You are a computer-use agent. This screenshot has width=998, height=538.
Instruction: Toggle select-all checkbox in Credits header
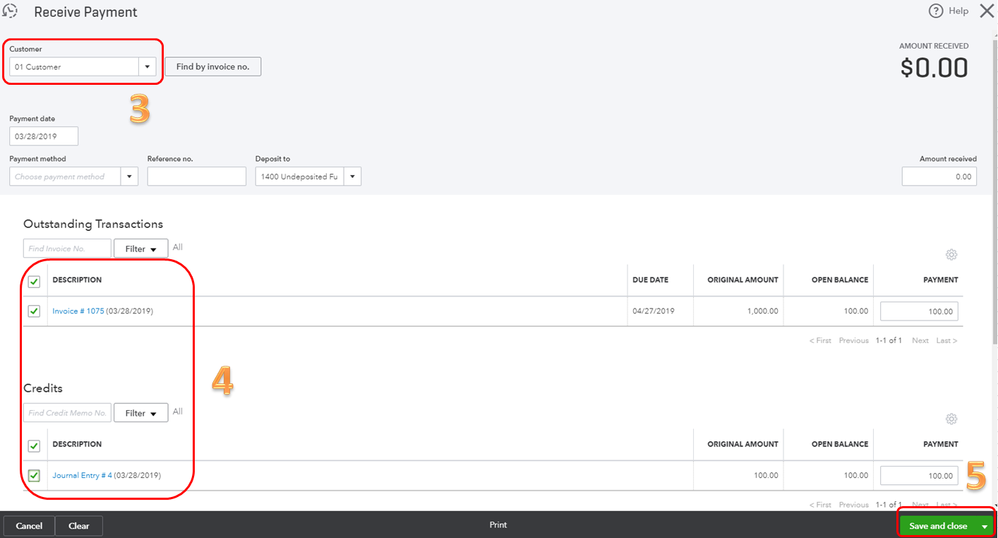pos(34,446)
